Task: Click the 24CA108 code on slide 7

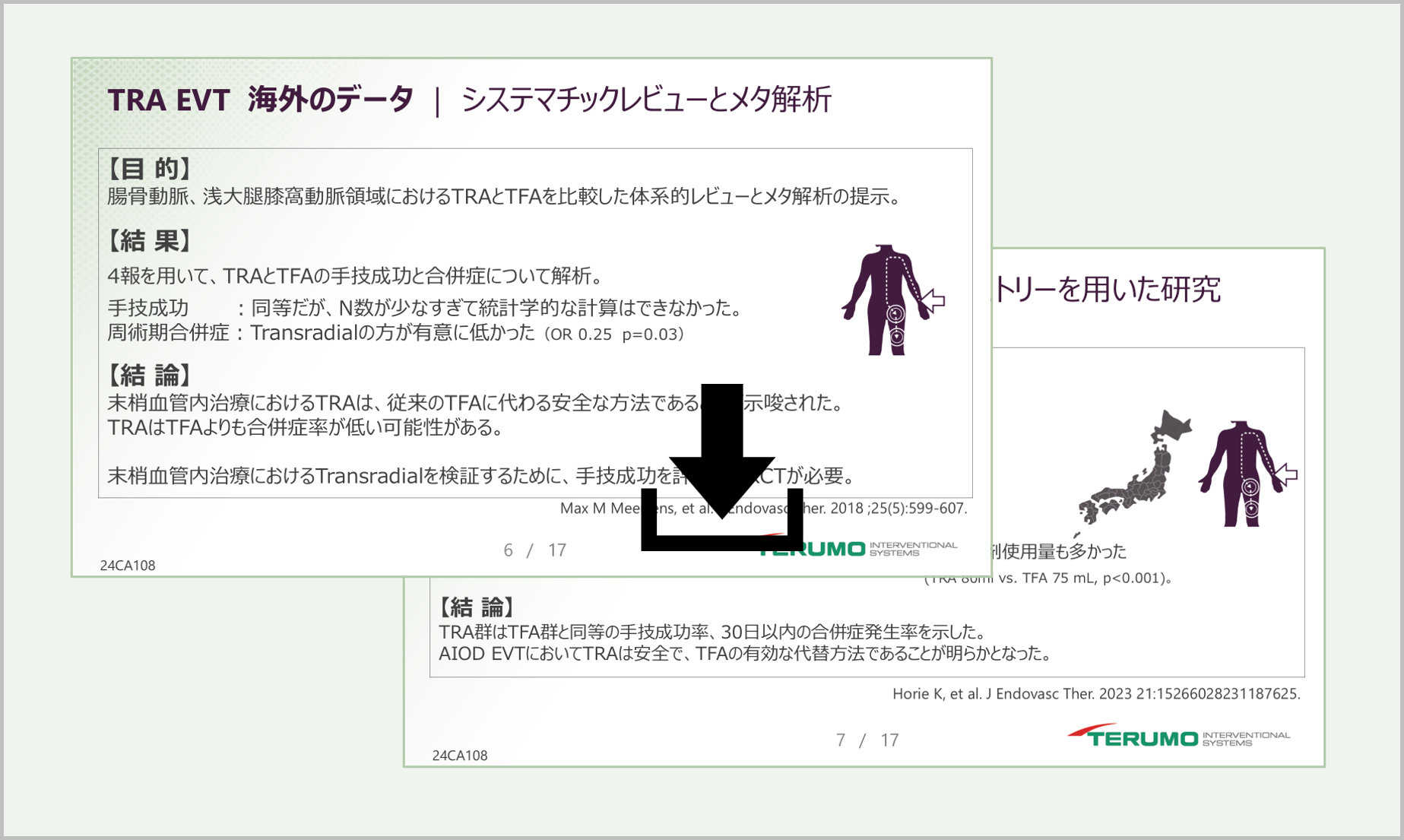Action: click(459, 755)
